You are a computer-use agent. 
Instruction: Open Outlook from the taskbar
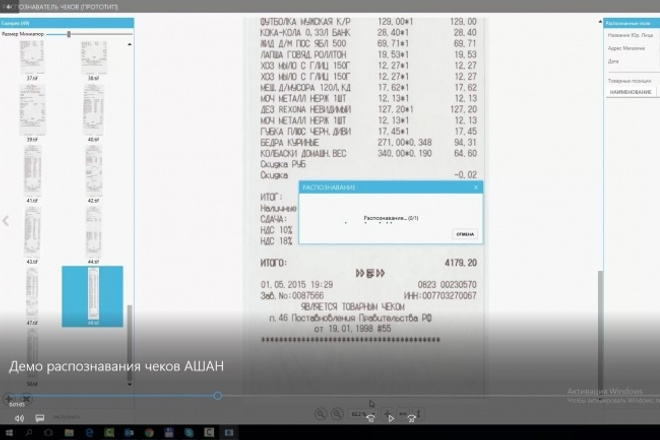[129, 432]
